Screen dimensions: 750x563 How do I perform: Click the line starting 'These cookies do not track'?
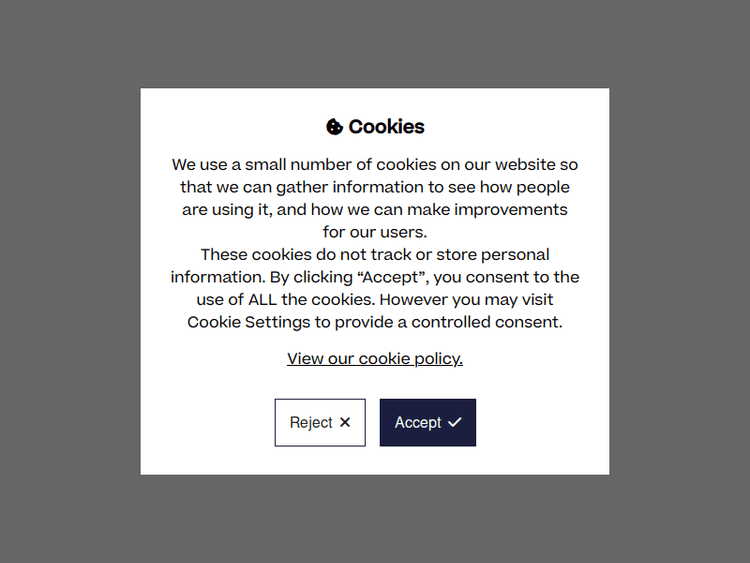click(x=375, y=254)
